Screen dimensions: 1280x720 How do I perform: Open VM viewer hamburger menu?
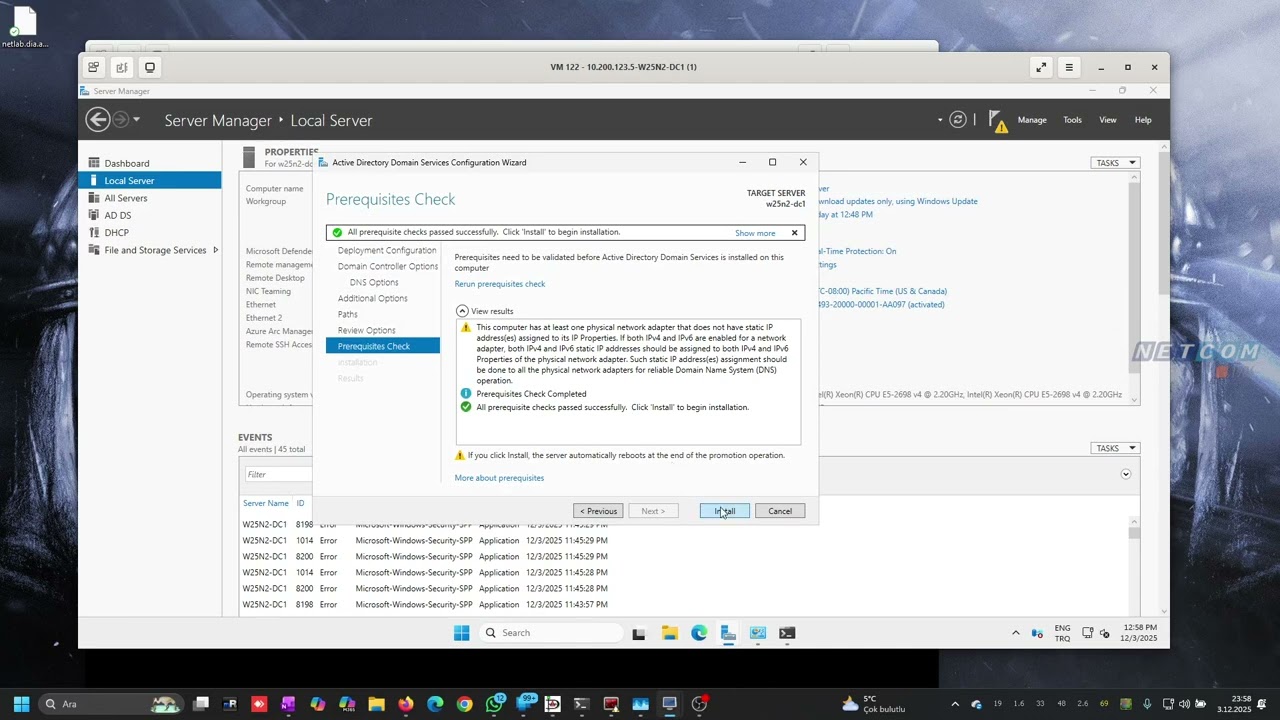[1069, 68]
